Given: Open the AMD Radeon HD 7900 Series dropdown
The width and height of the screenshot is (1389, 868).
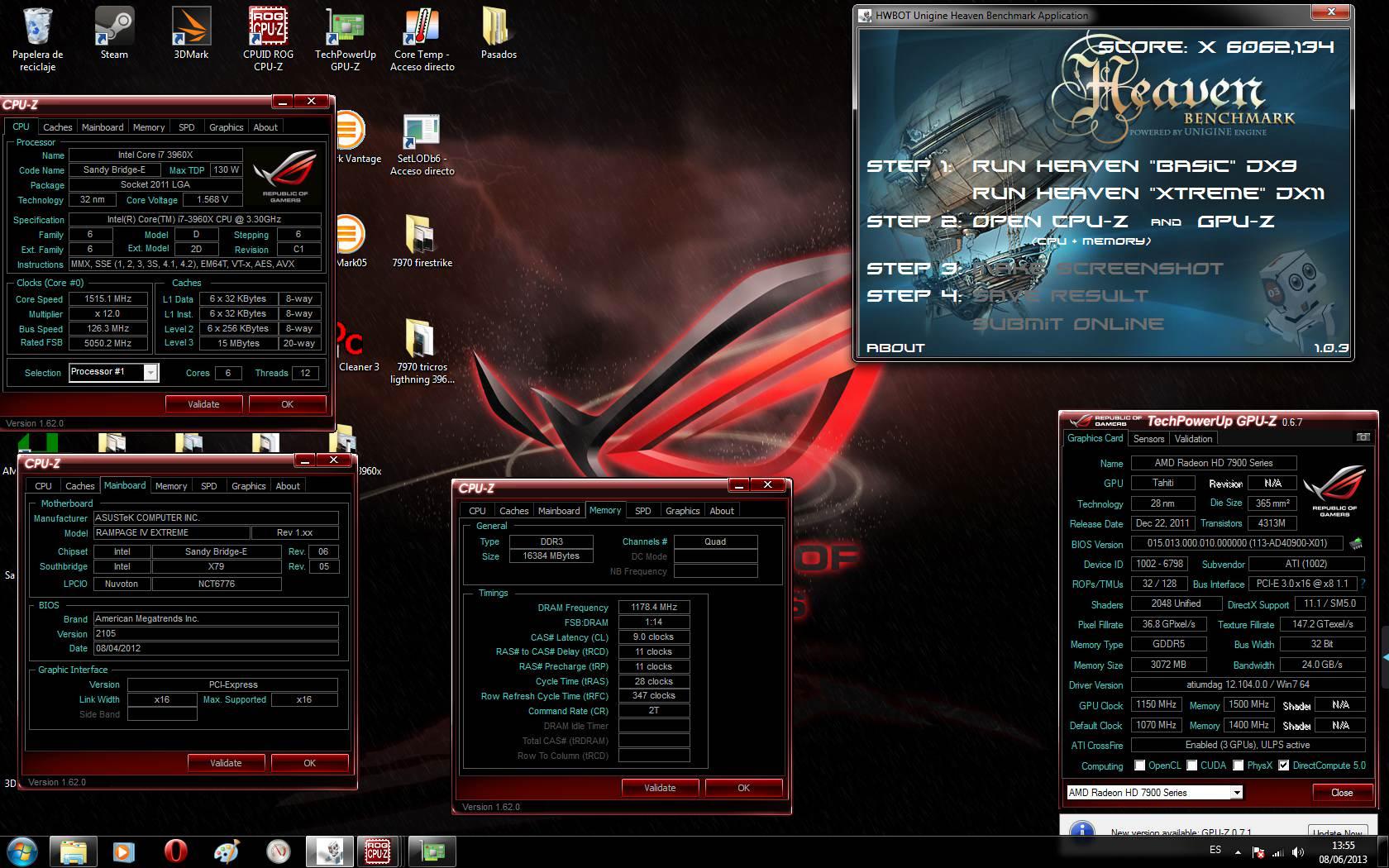Looking at the screenshot, I should 1154,792.
